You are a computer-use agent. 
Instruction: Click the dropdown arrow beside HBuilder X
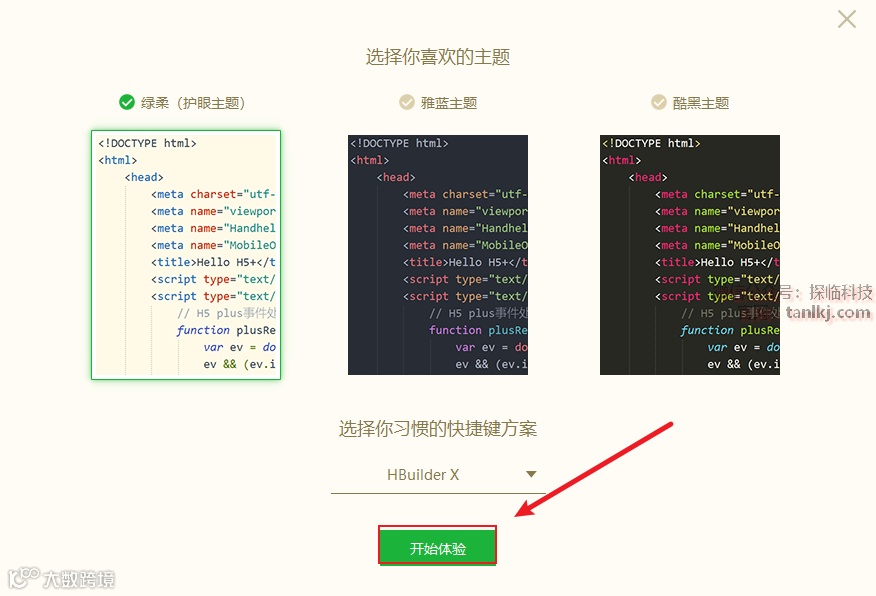(x=531, y=474)
